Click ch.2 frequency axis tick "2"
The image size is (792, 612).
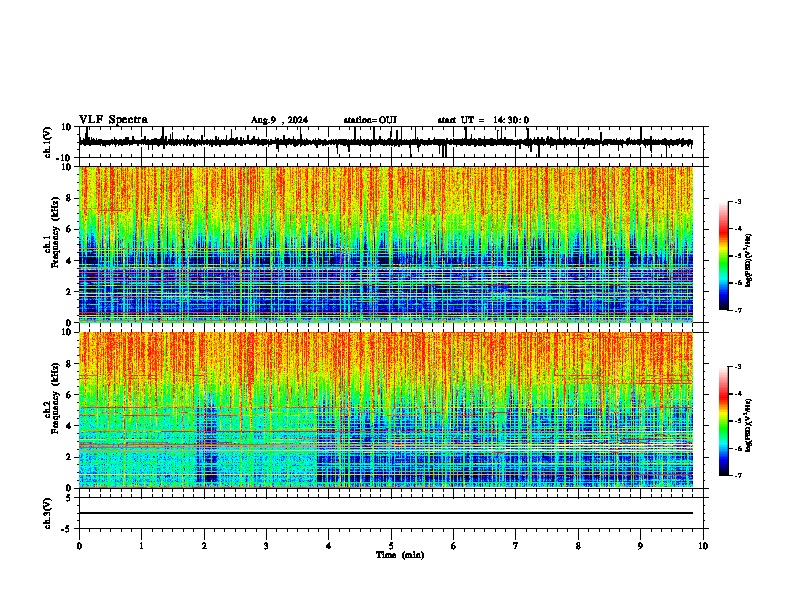point(70,457)
